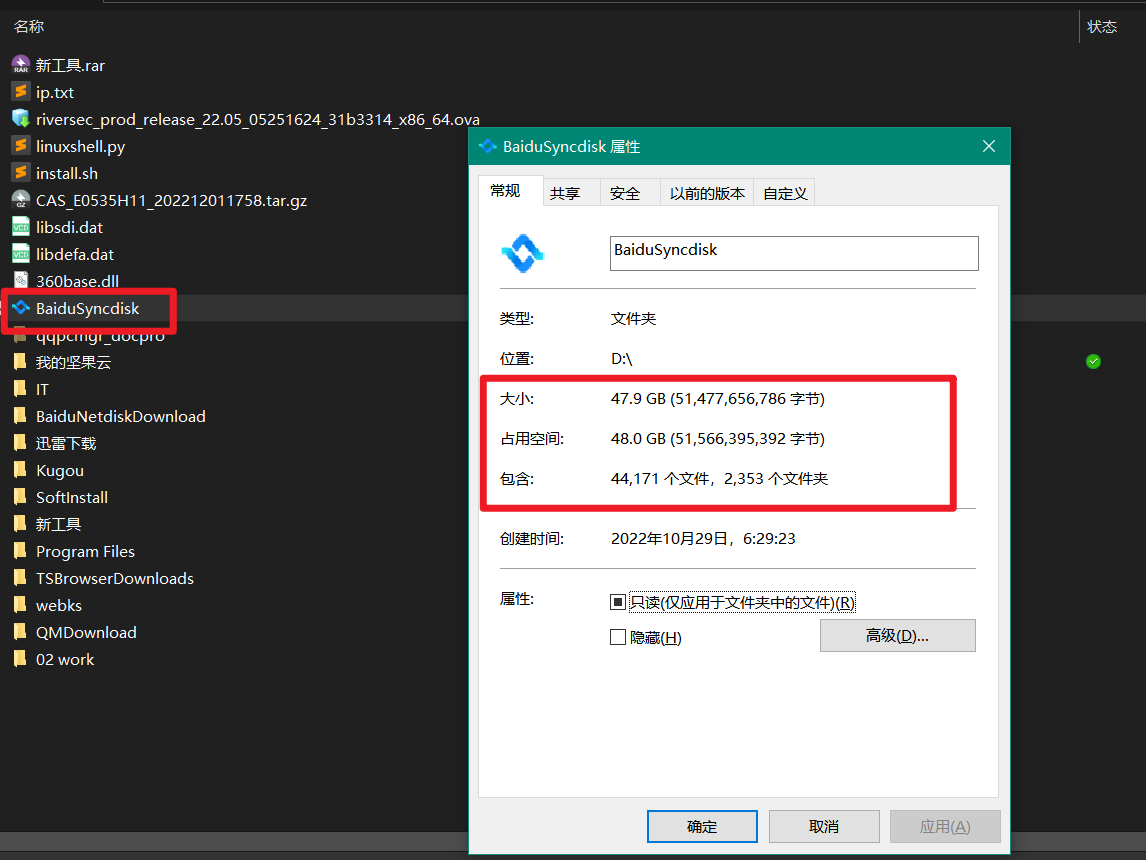Click the Kugou folder icon
Screen dimensions: 1146x860
click(20, 470)
